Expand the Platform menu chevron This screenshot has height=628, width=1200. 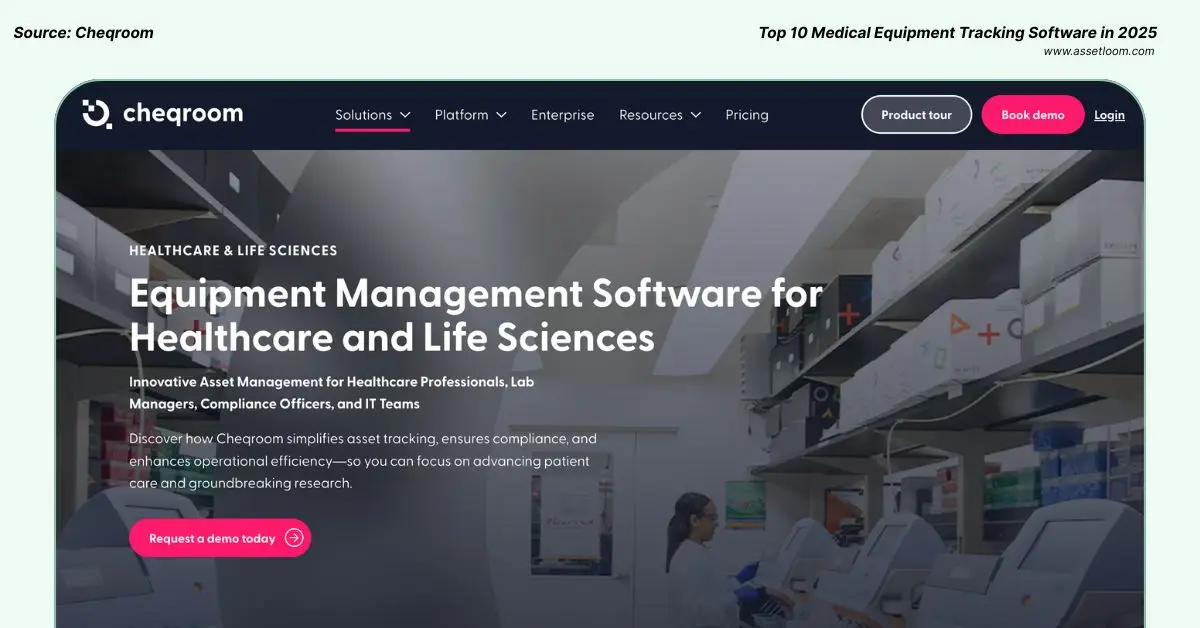click(501, 115)
